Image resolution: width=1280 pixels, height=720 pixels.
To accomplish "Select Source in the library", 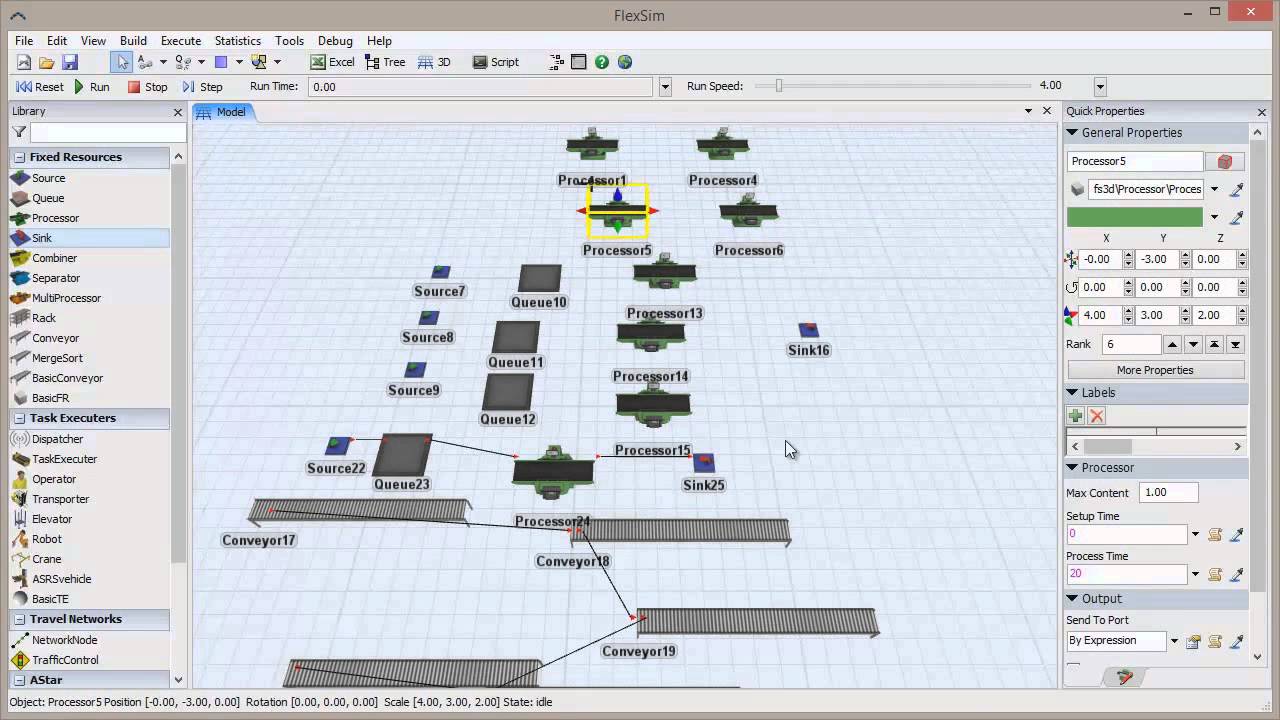I will tap(48, 178).
